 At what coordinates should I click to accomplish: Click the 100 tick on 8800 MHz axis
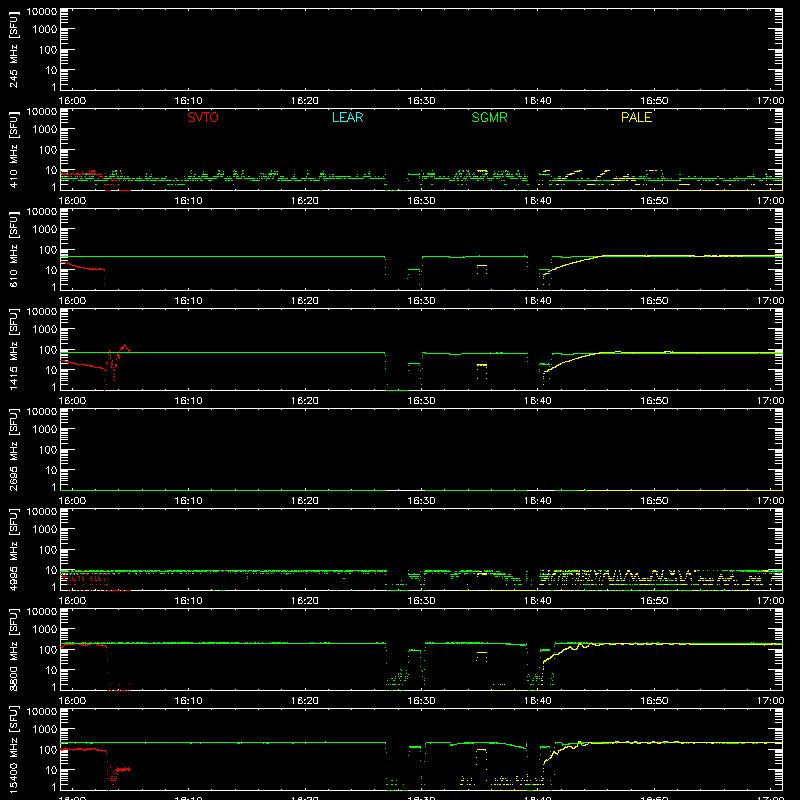click(48, 650)
